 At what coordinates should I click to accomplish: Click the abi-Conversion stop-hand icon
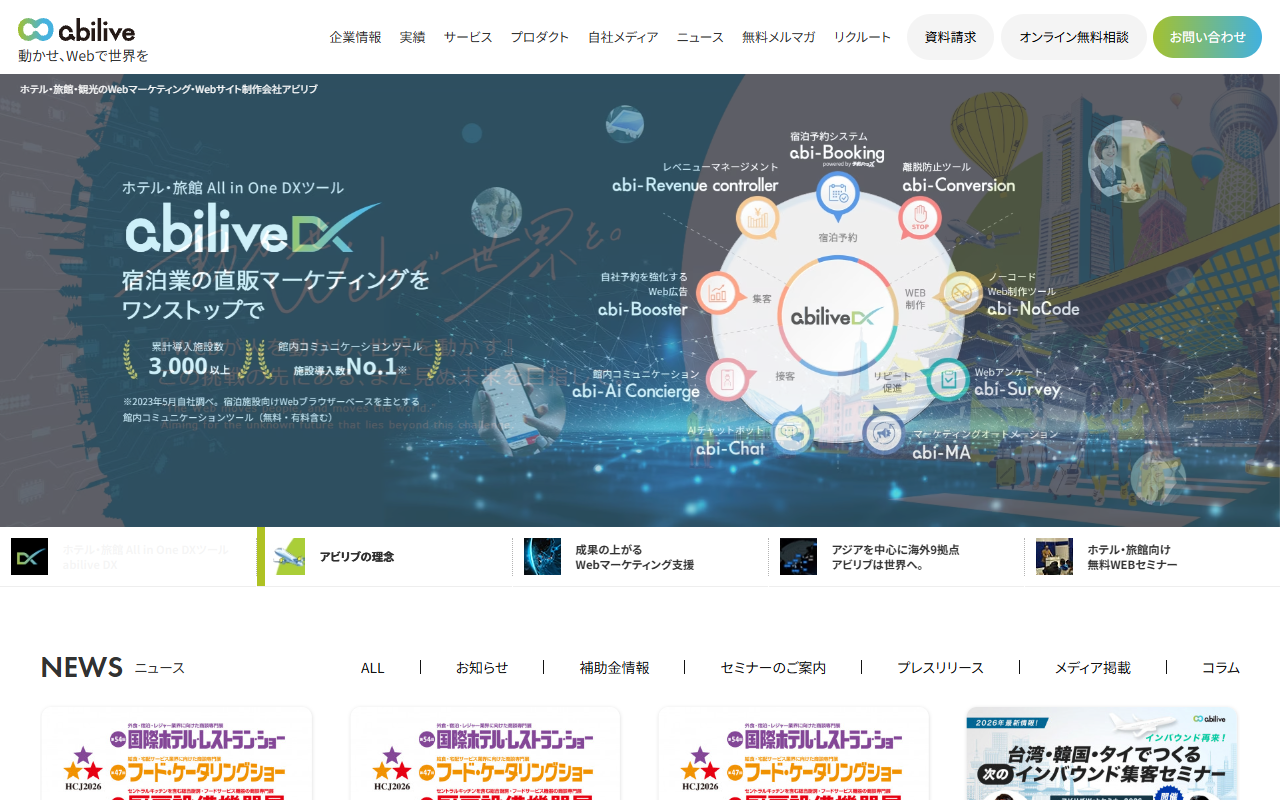[x=919, y=218]
